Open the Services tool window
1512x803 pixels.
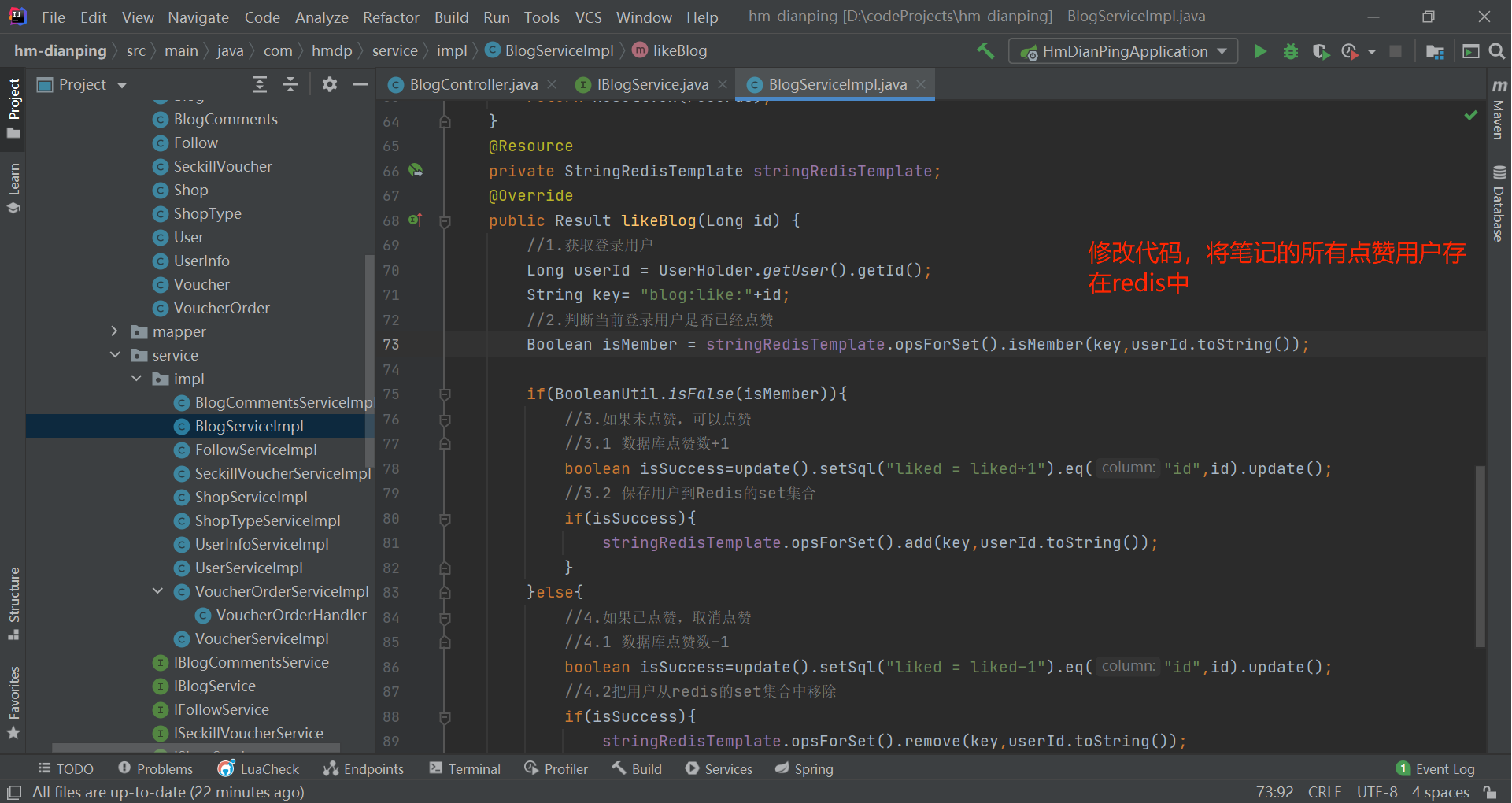[x=719, y=768]
